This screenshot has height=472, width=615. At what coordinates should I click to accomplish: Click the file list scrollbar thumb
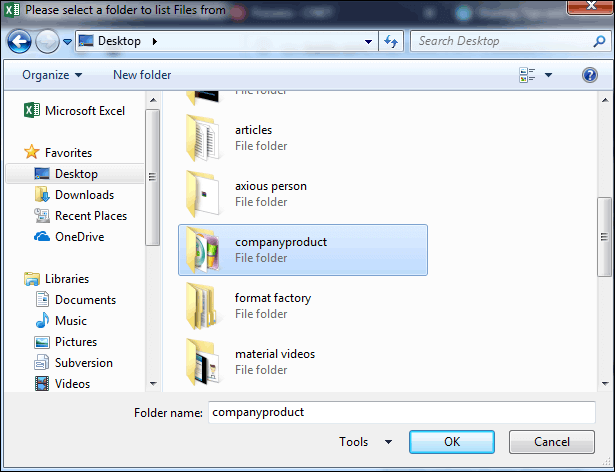click(x=604, y=237)
